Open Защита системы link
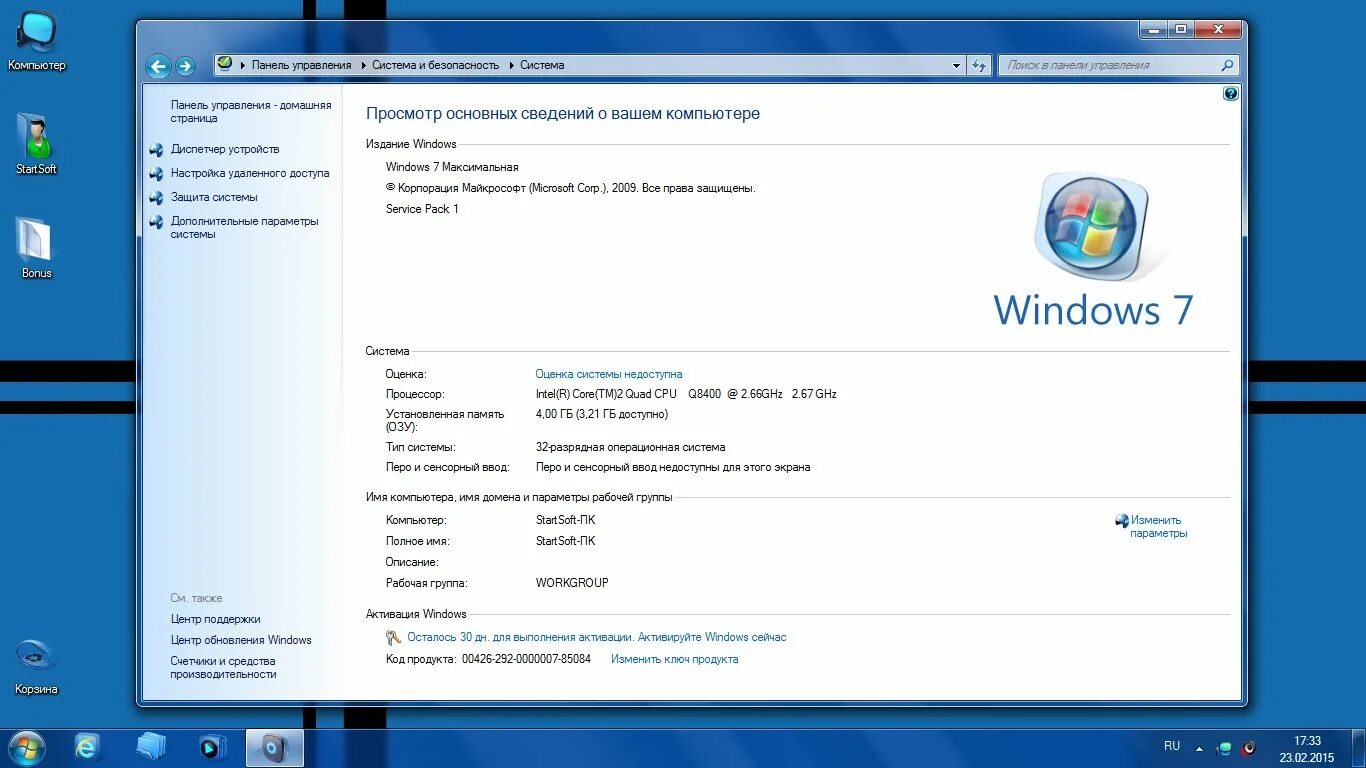This screenshot has width=1366, height=768. [214, 197]
